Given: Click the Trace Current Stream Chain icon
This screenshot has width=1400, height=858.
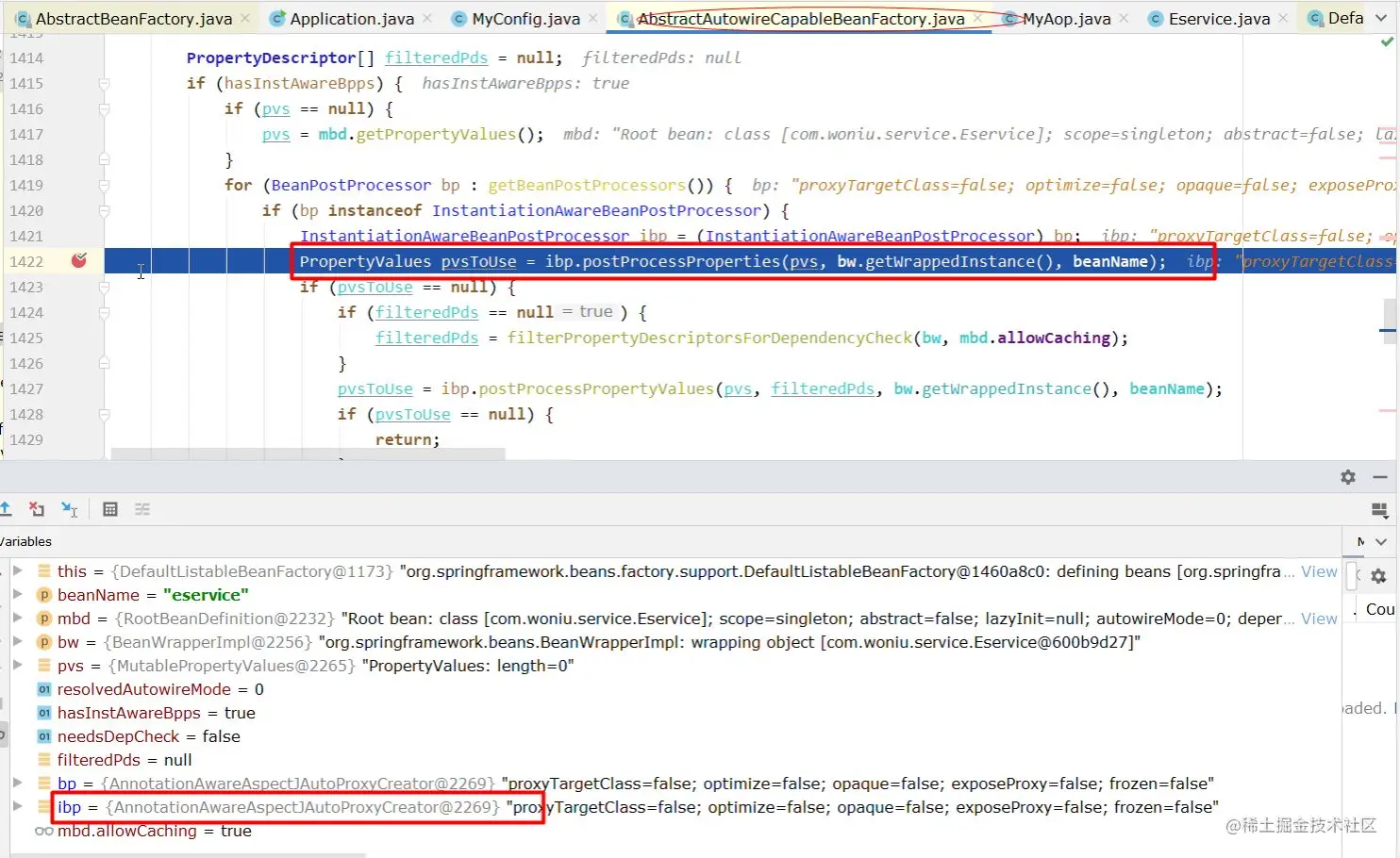Looking at the screenshot, I should click(x=142, y=509).
